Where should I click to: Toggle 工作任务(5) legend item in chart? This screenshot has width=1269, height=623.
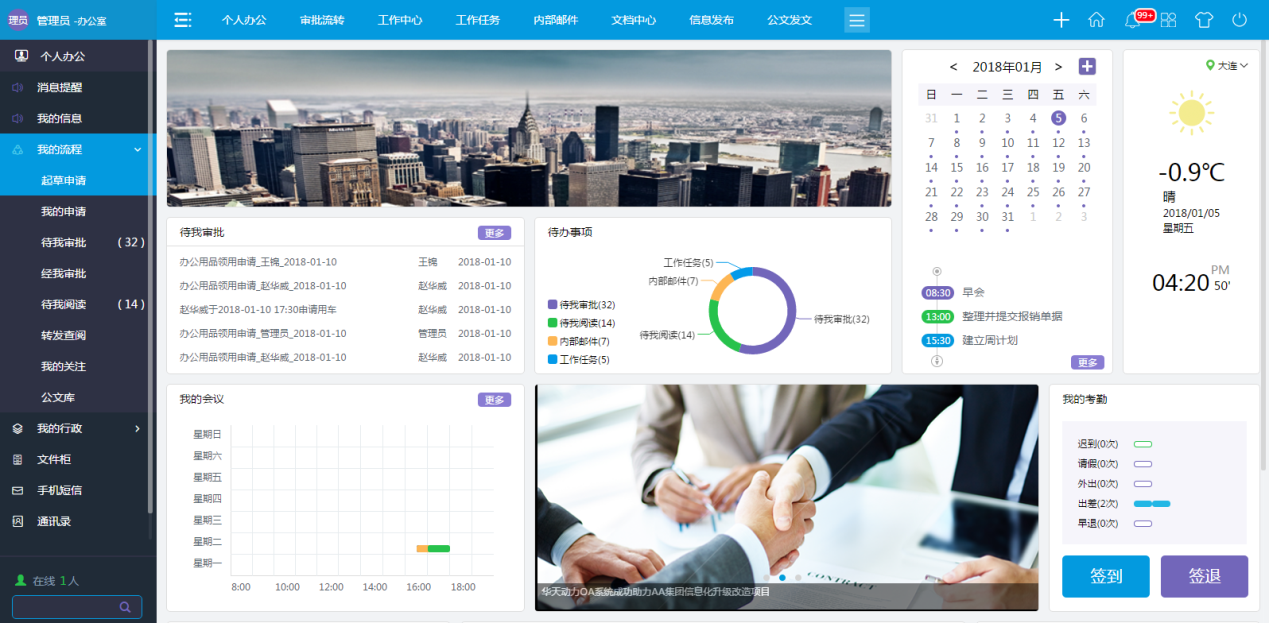pos(578,359)
